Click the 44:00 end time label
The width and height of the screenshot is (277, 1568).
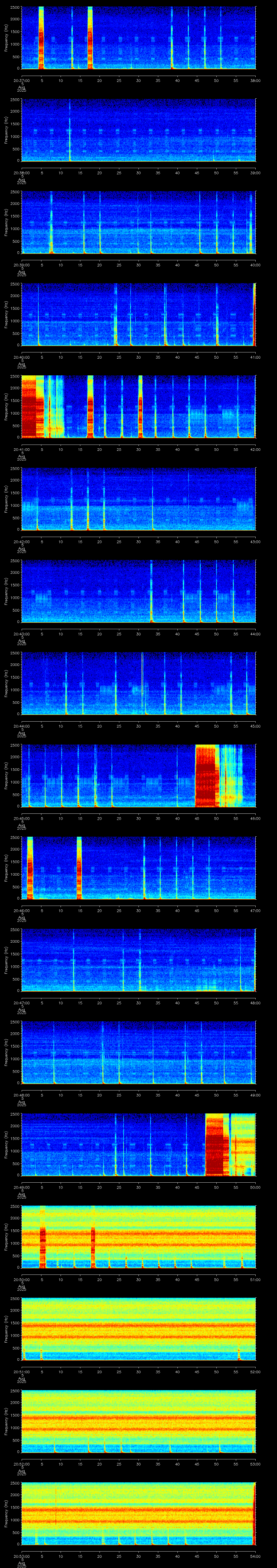coord(256,634)
